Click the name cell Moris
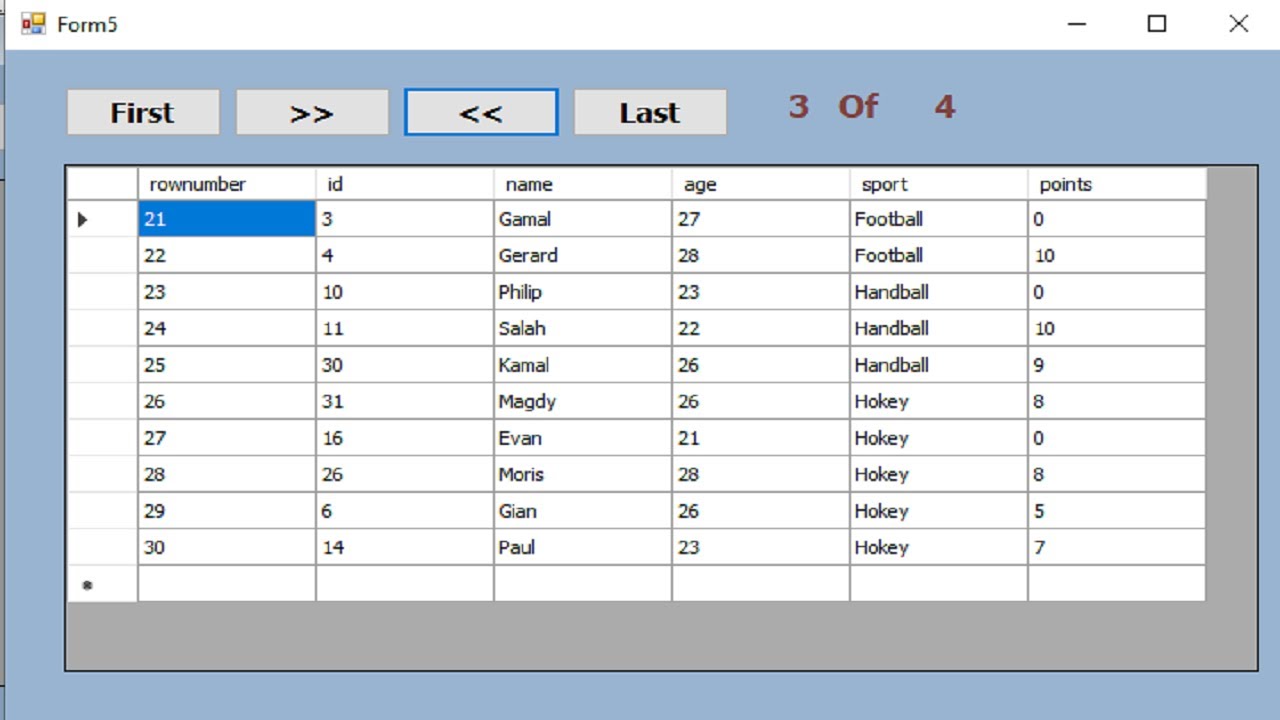 (x=583, y=474)
